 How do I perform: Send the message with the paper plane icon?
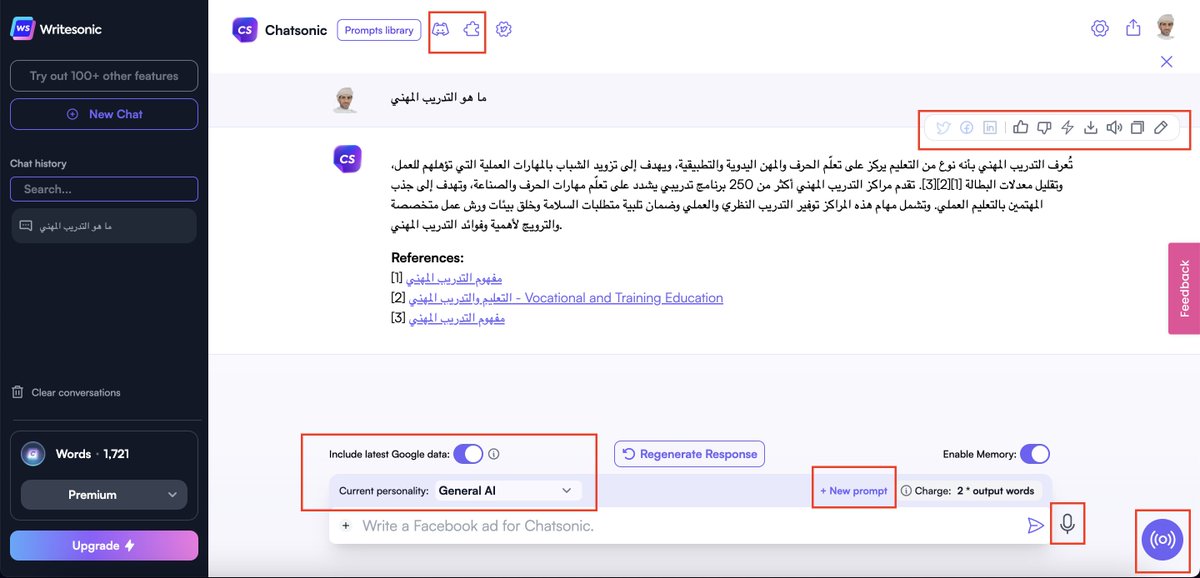[x=1035, y=525]
